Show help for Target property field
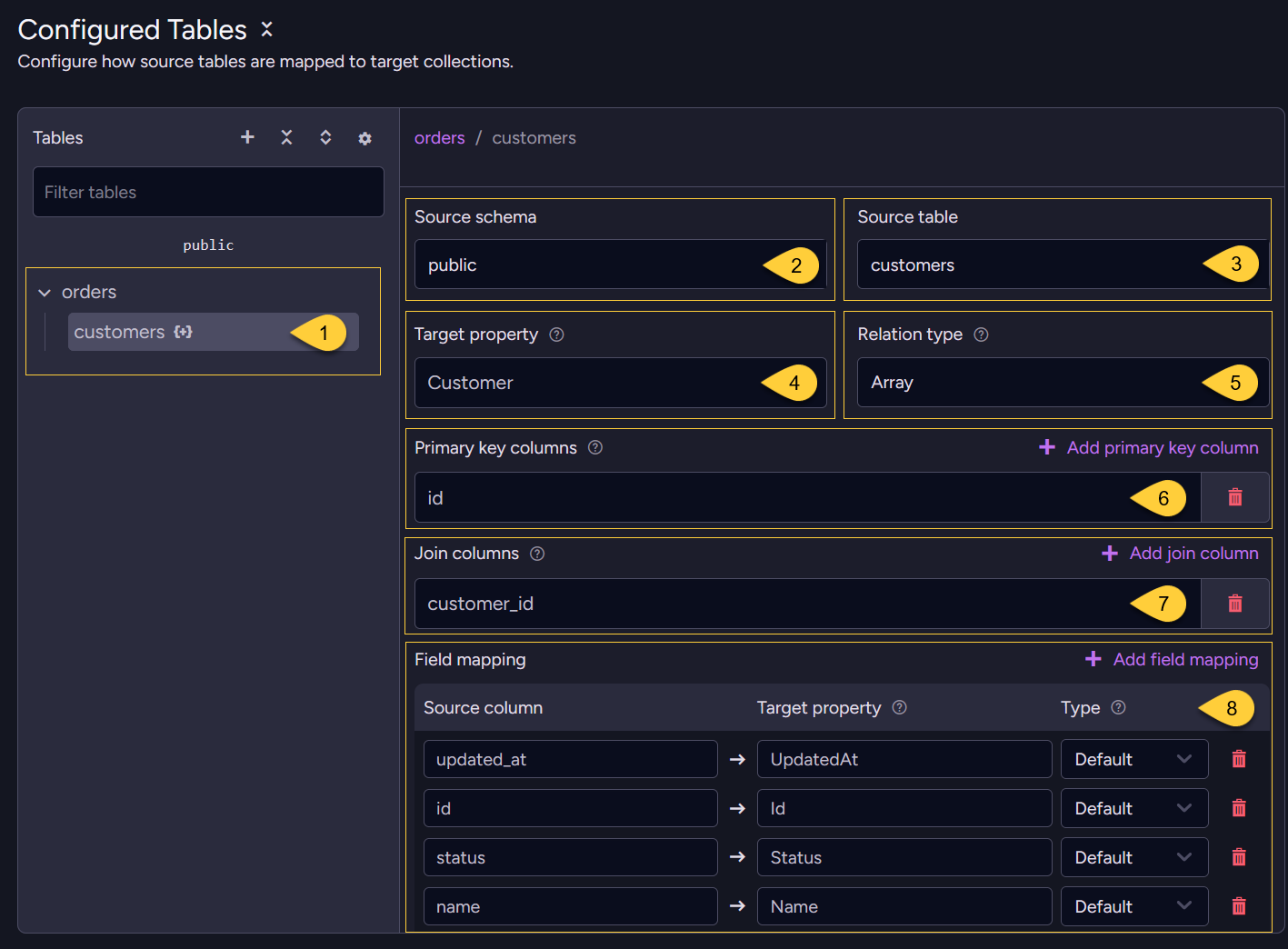1288x949 pixels. 557,335
